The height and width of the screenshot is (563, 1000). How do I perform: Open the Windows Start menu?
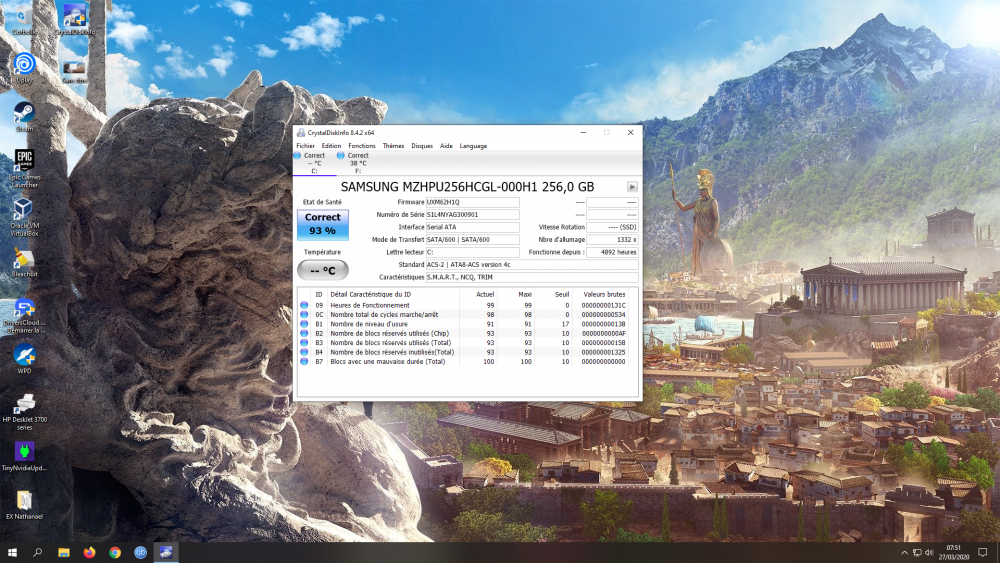pyautogui.click(x=11, y=552)
